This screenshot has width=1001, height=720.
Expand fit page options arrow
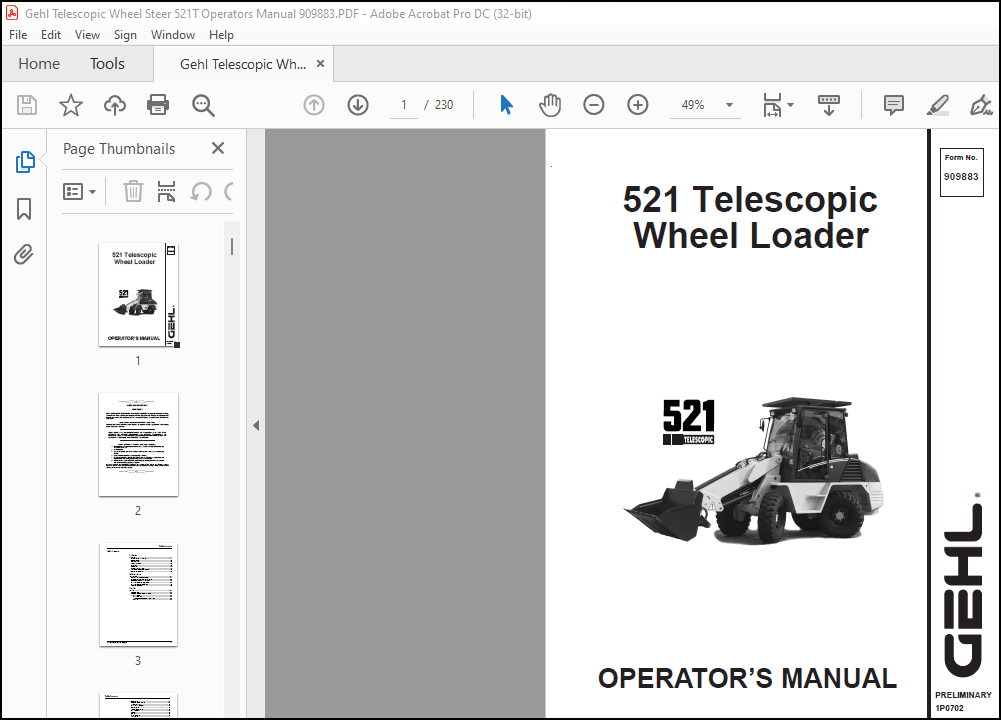tap(790, 105)
